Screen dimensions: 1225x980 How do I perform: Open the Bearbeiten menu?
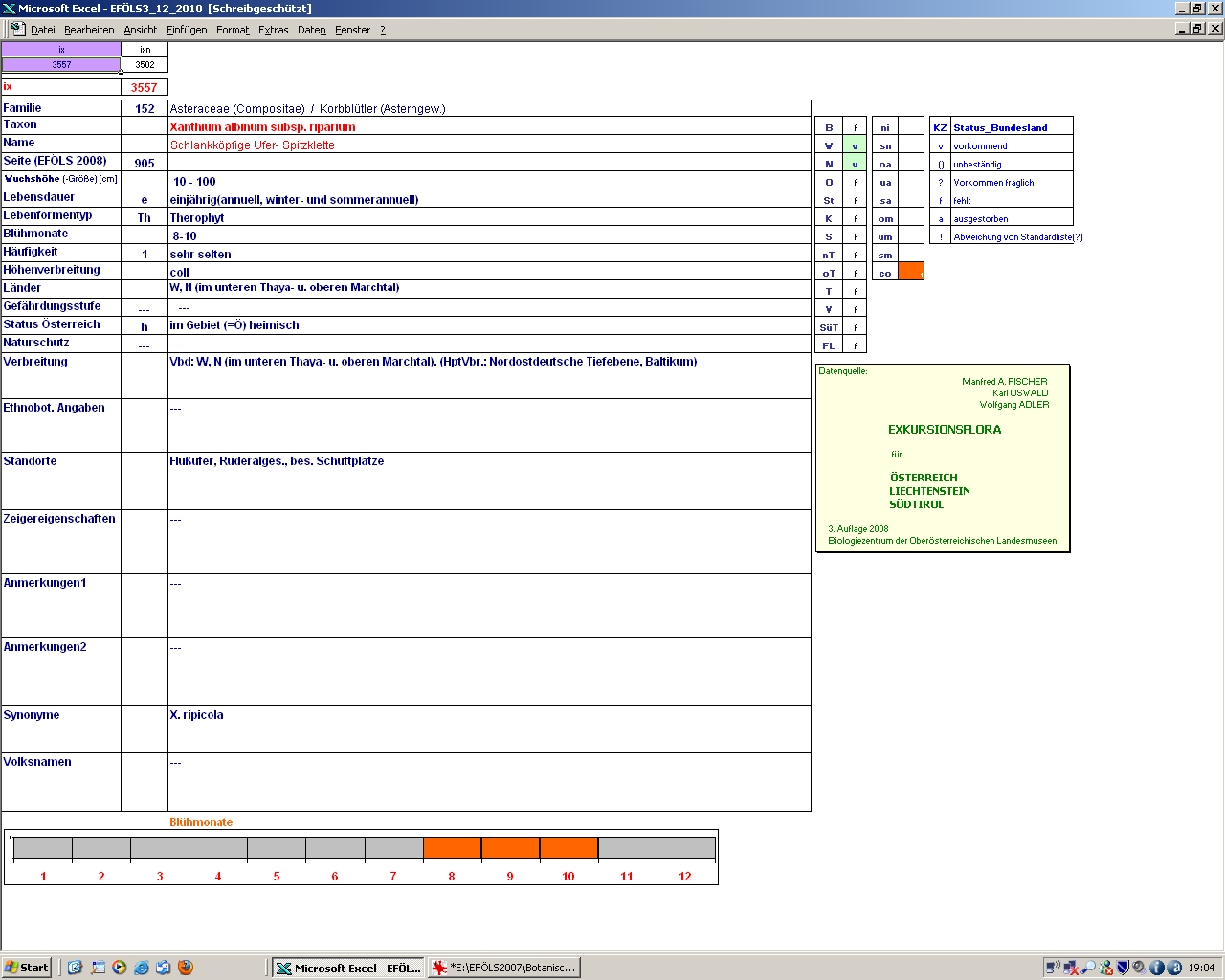click(x=89, y=30)
